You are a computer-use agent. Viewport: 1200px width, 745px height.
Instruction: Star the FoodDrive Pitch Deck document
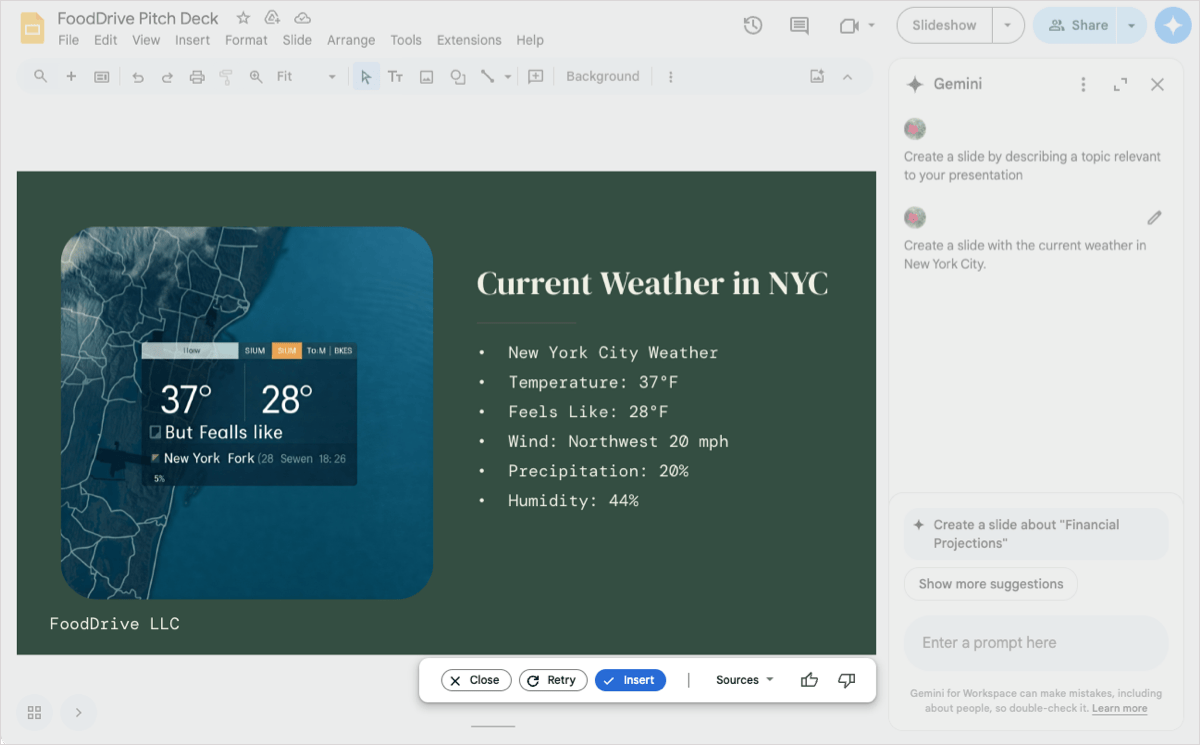click(x=243, y=18)
